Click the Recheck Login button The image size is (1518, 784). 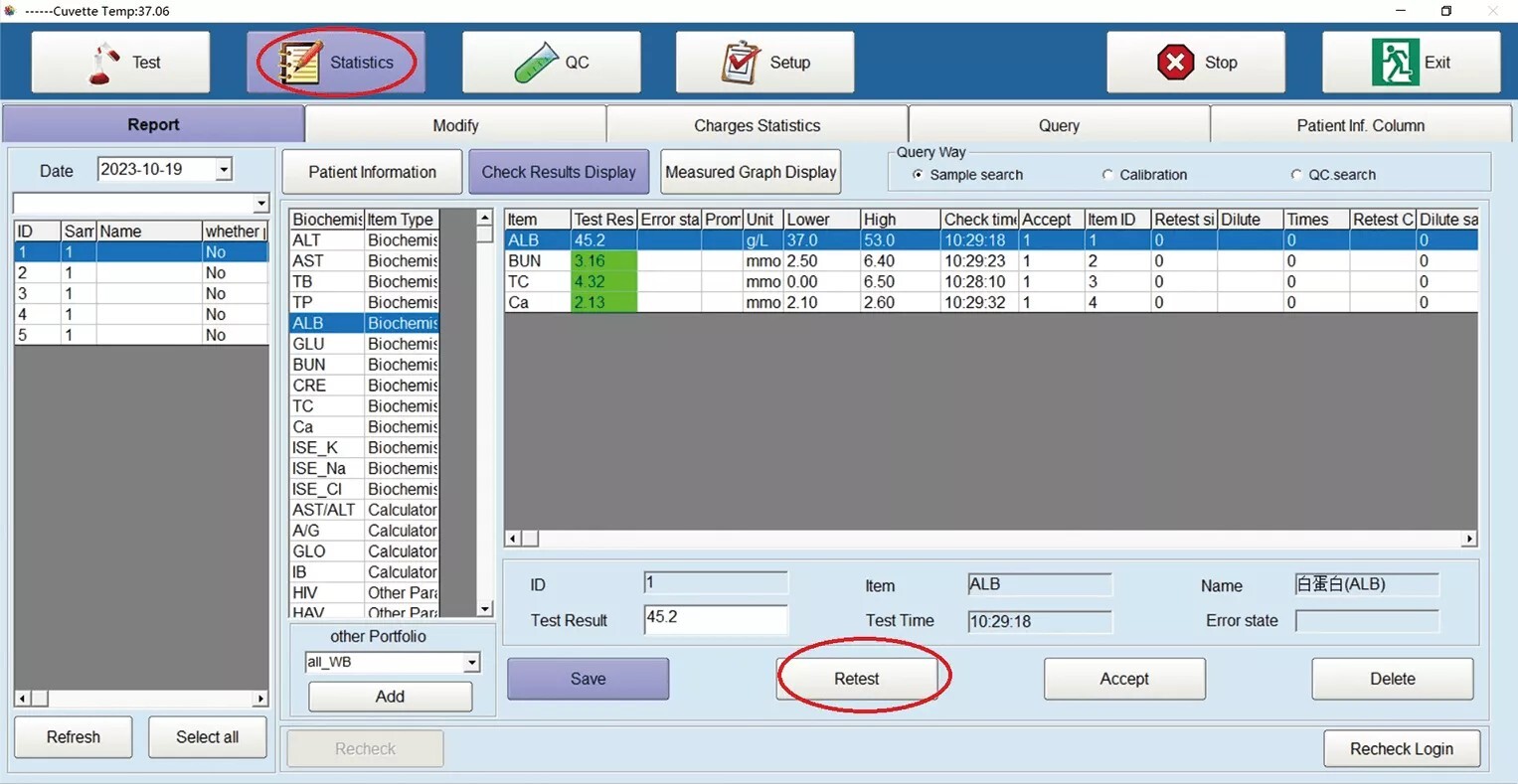(1402, 749)
